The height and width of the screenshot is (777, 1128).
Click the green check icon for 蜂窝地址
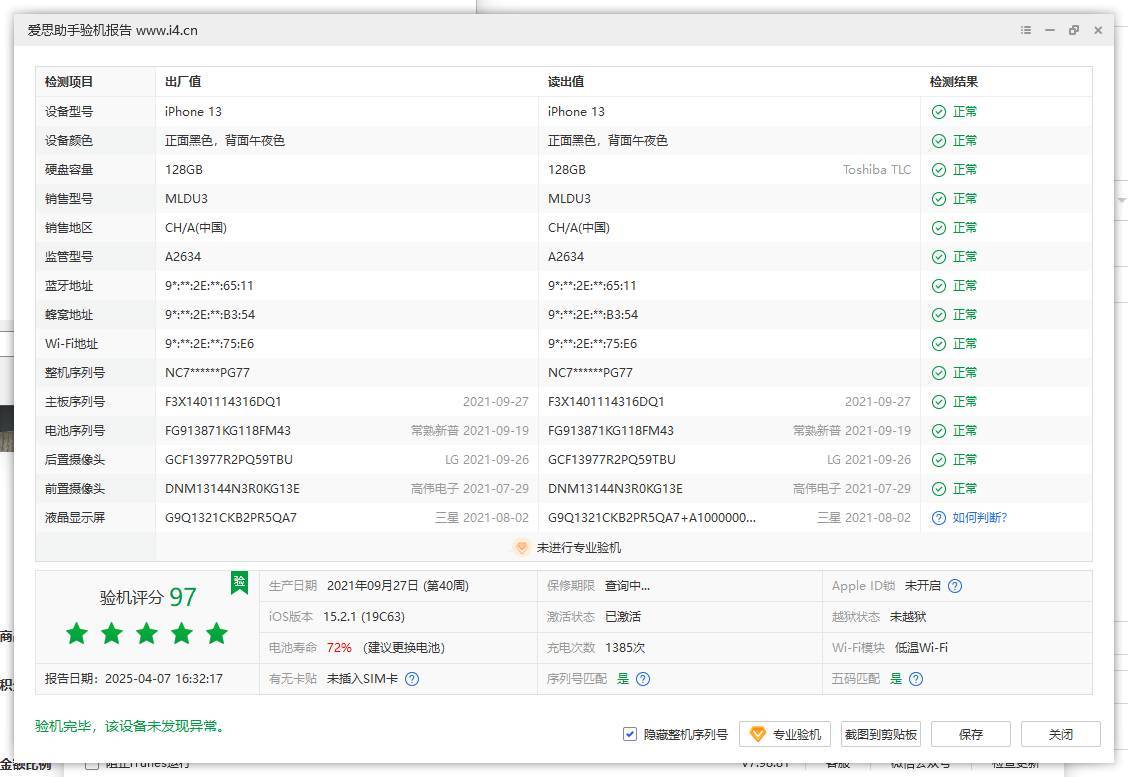(939, 315)
